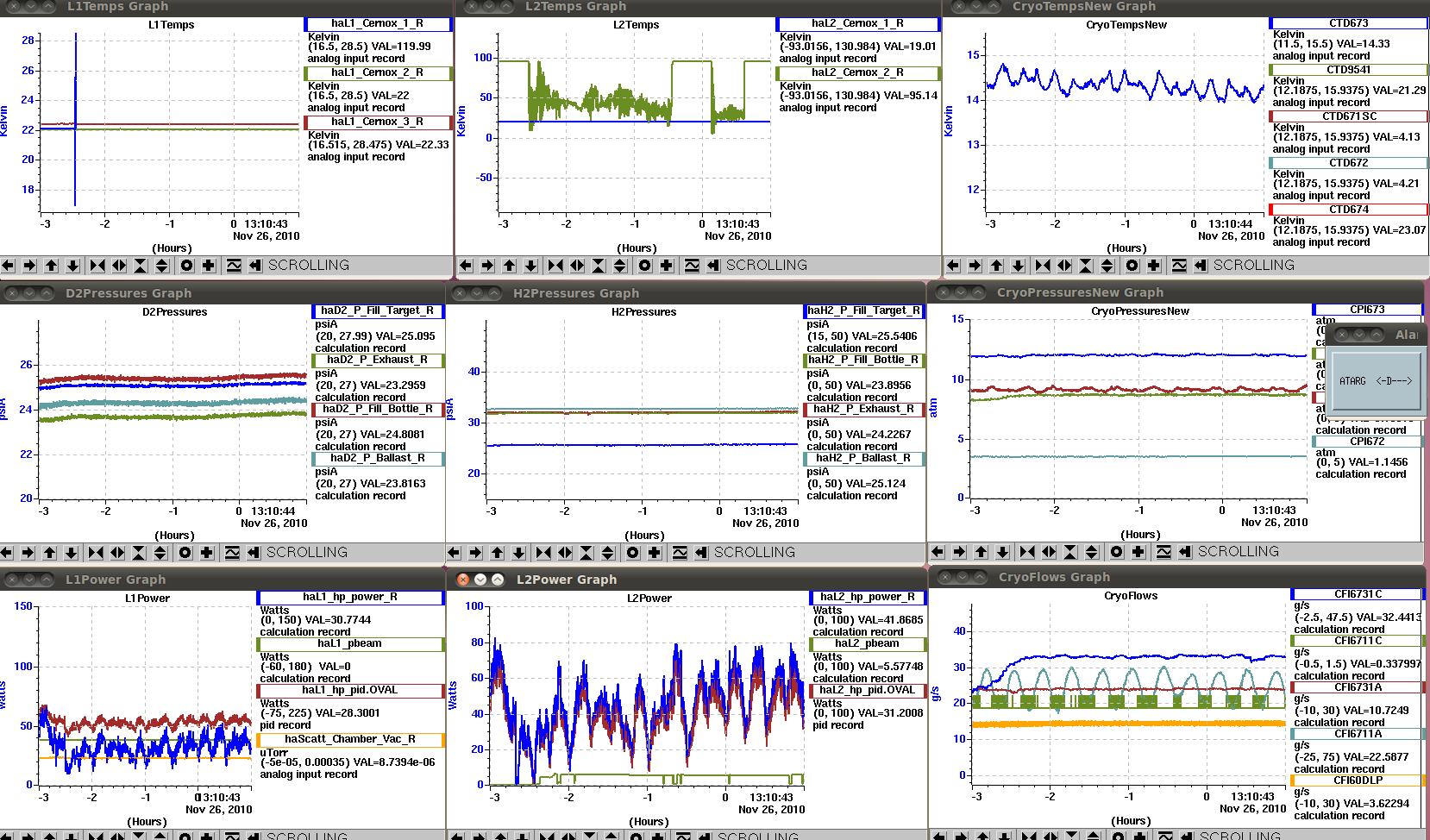The width and height of the screenshot is (1430, 840).
Task: Select the haL1_pbeam legend entry
Action: click(350, 644)
